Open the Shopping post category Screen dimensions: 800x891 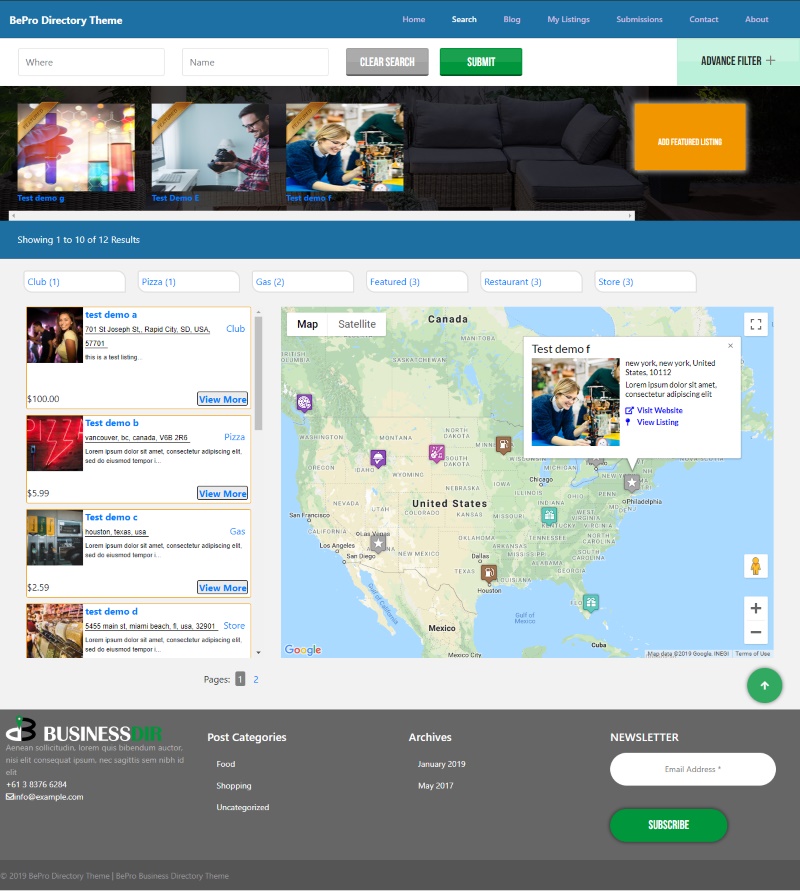234,786
